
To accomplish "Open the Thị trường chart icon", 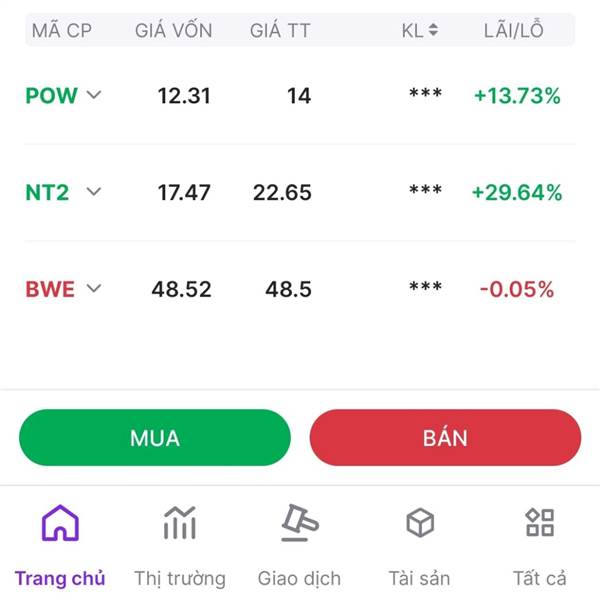I will (180, 523).
